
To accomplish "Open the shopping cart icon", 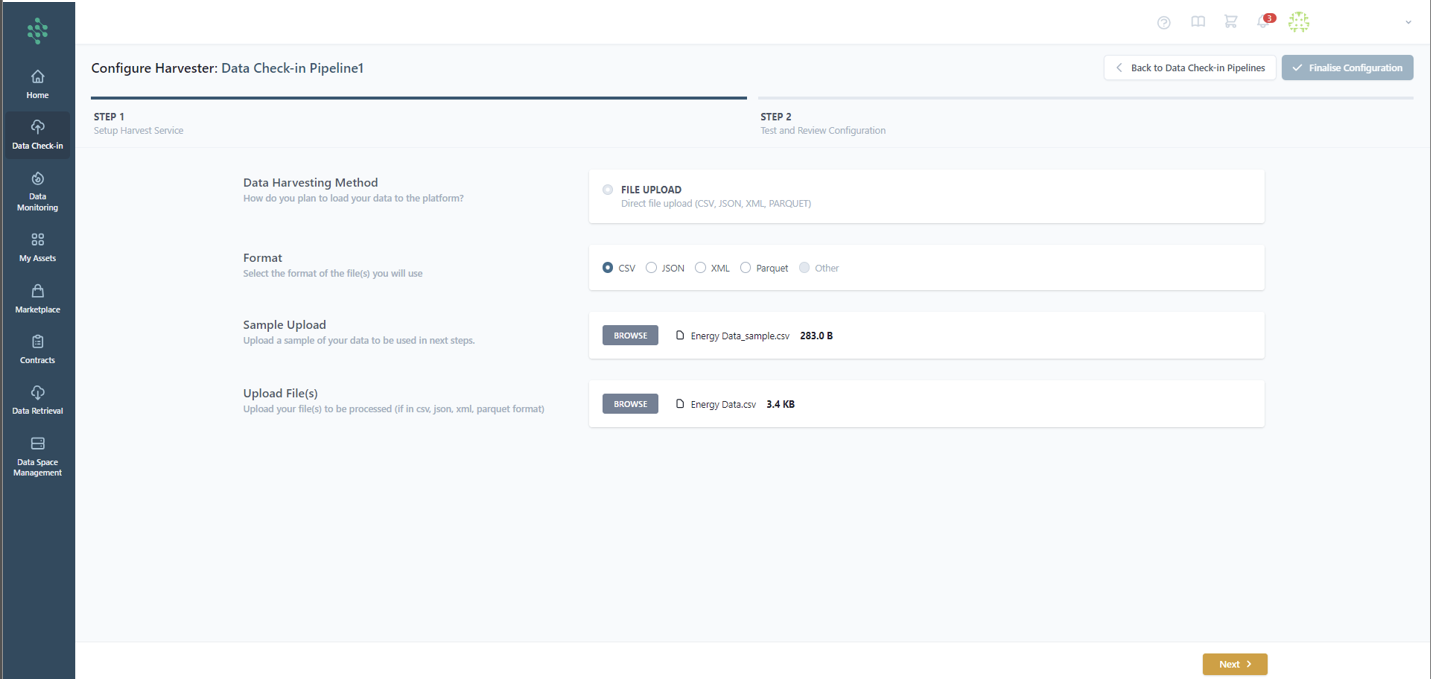I will coord(1230,22).
